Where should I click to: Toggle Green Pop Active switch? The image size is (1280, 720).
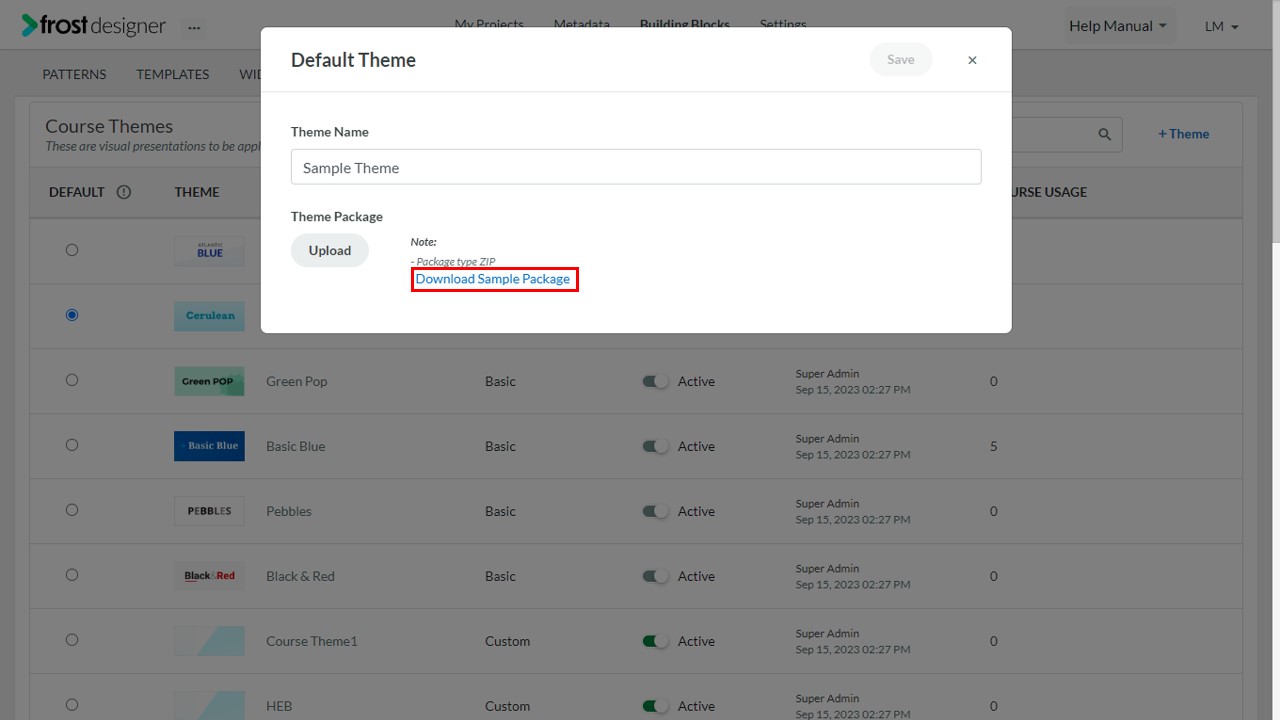tap(655, 381)
